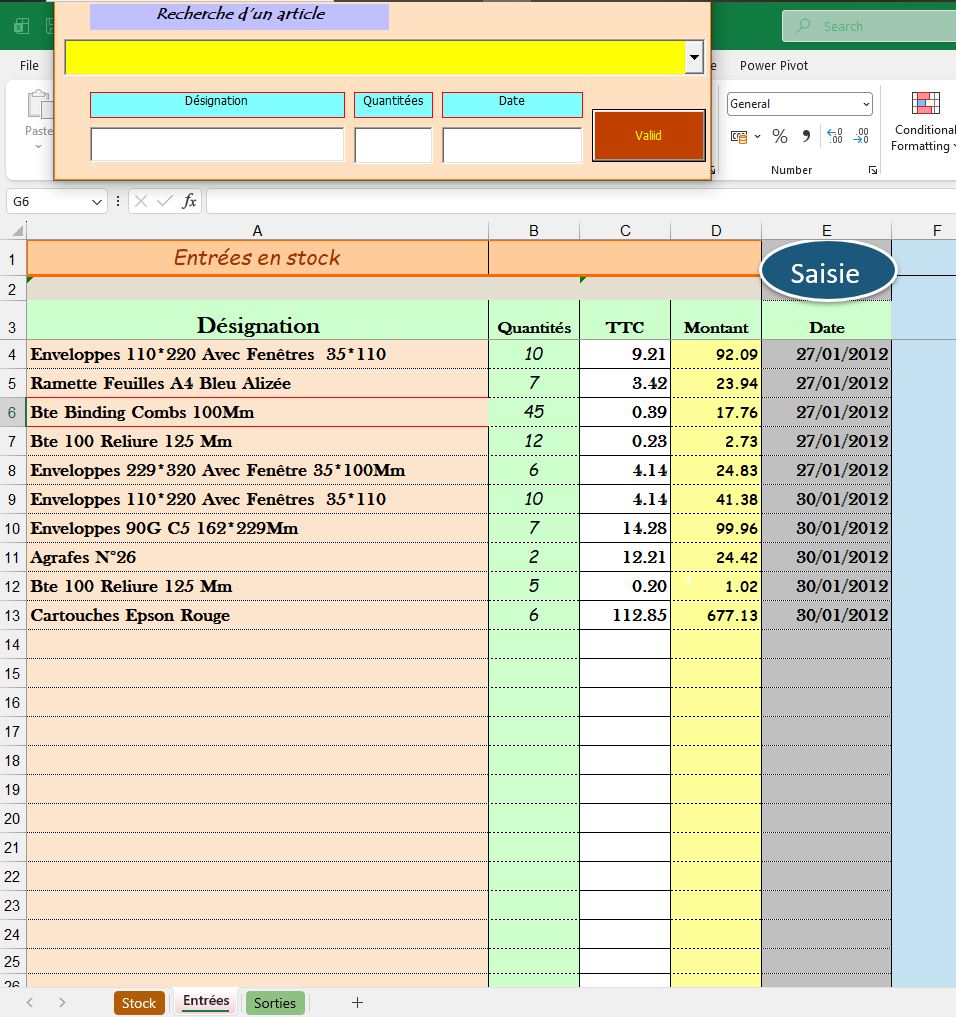Apply Comma Style formatting

tap(806, 136)
